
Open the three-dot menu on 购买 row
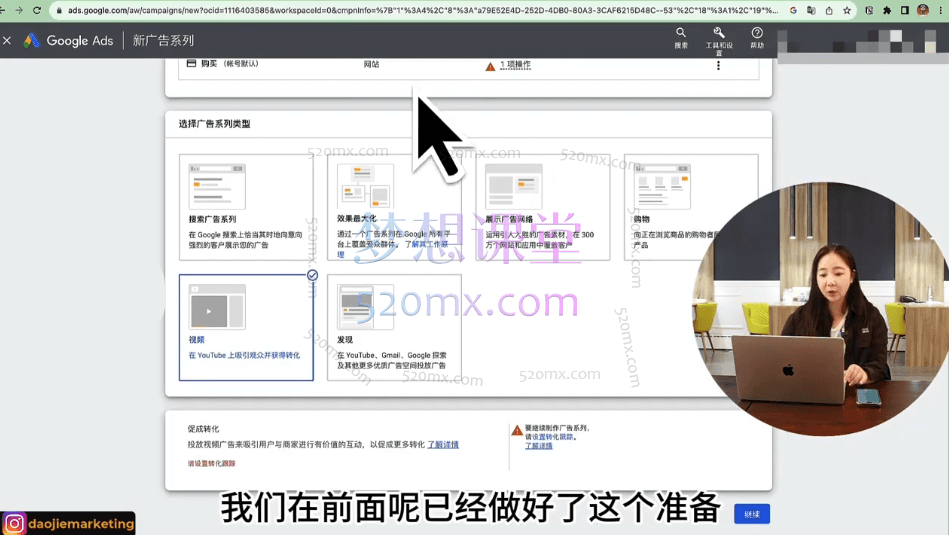click(x=718, y=65)
